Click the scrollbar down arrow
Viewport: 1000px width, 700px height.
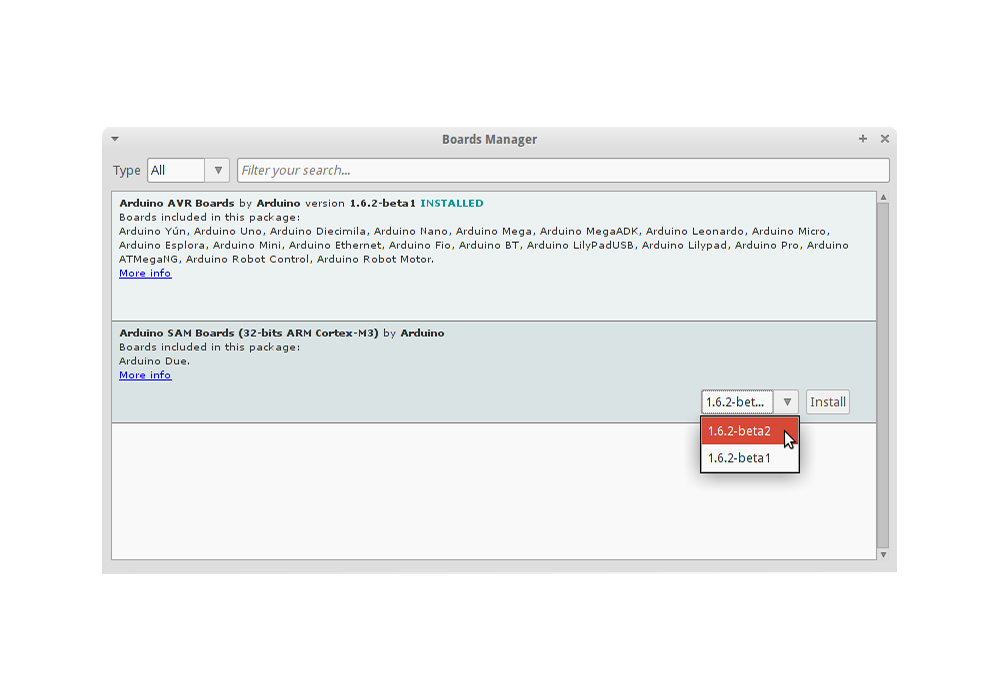click(x=883, y=555)
